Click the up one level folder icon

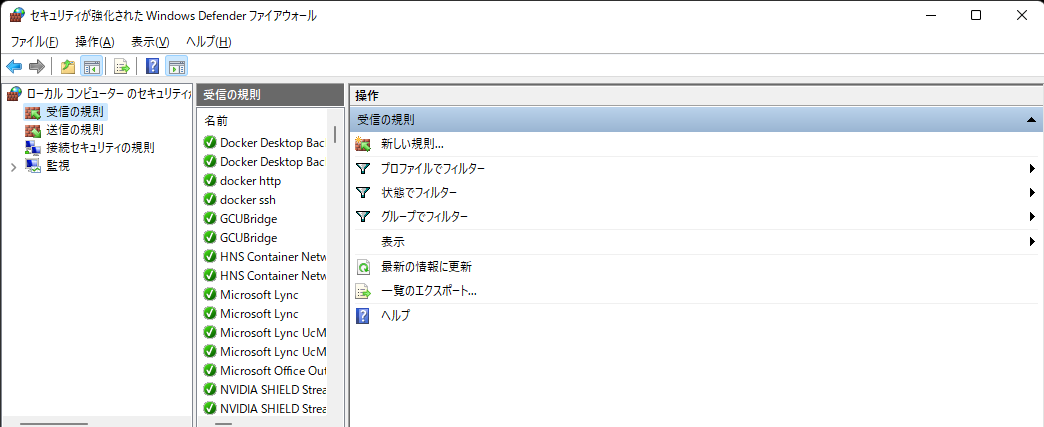point(67,67)
